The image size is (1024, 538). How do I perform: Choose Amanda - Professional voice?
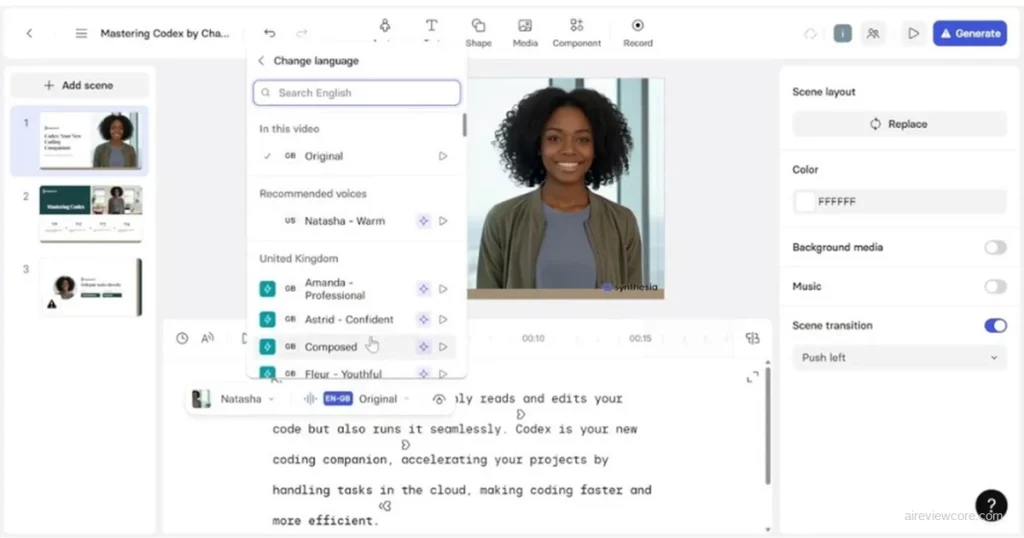point(357,289)
